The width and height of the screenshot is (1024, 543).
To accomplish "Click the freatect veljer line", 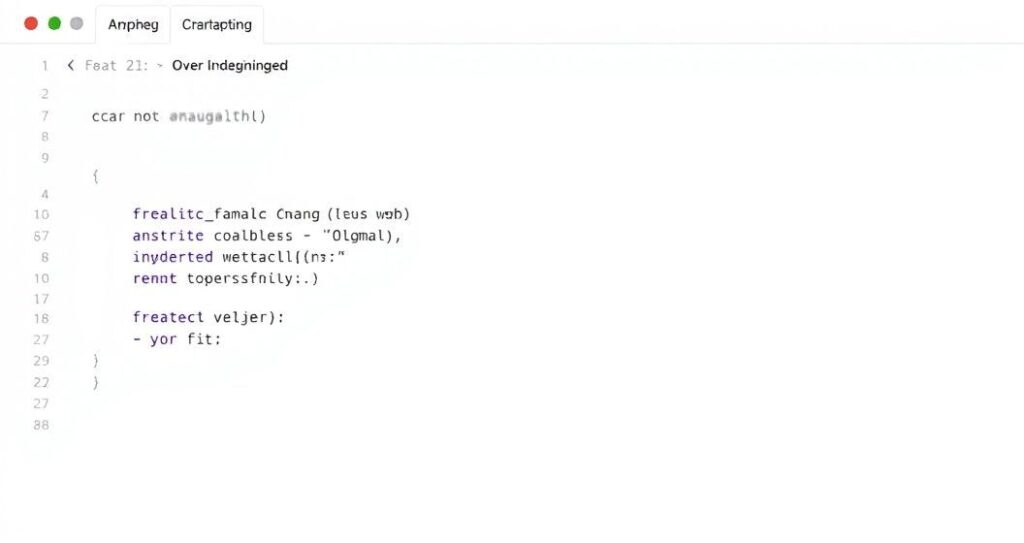I will pos(208,317).
